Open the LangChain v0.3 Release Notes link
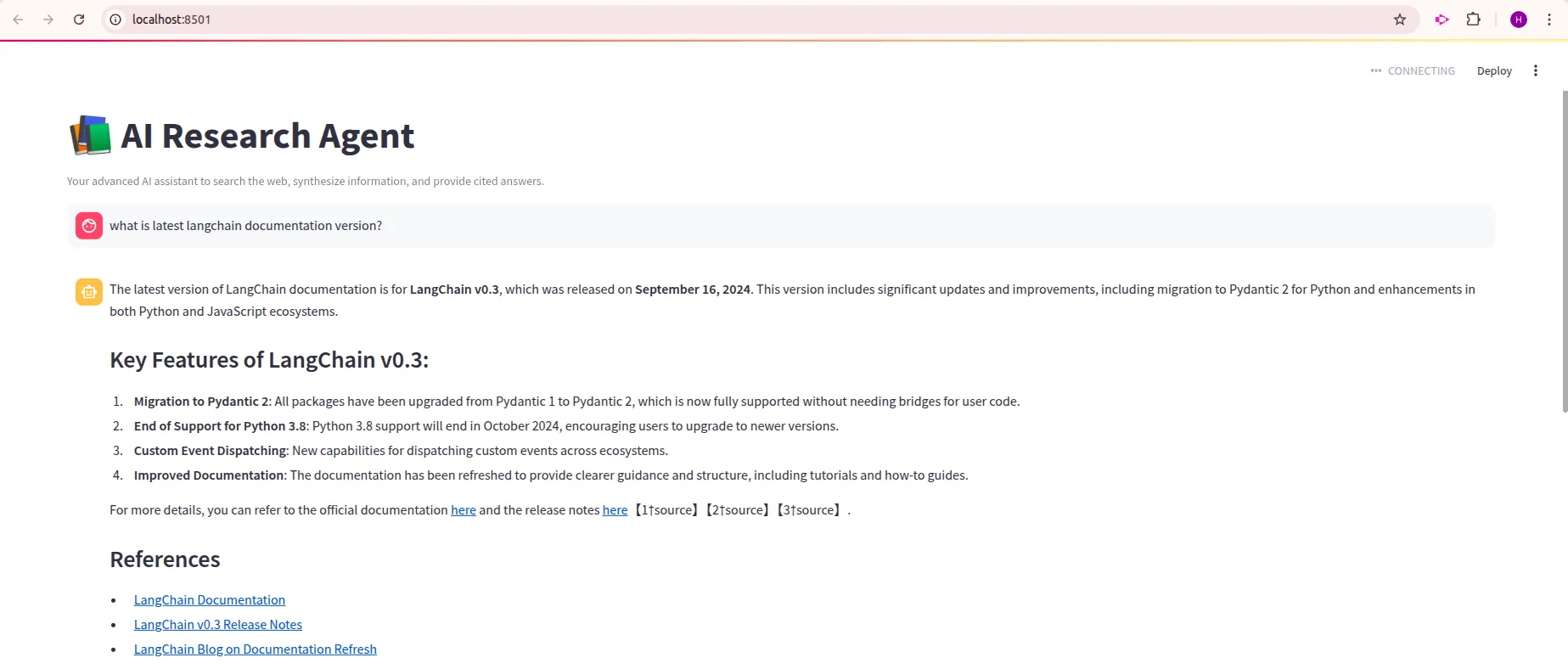This screenshot has height=669, width=1568. 218,625
